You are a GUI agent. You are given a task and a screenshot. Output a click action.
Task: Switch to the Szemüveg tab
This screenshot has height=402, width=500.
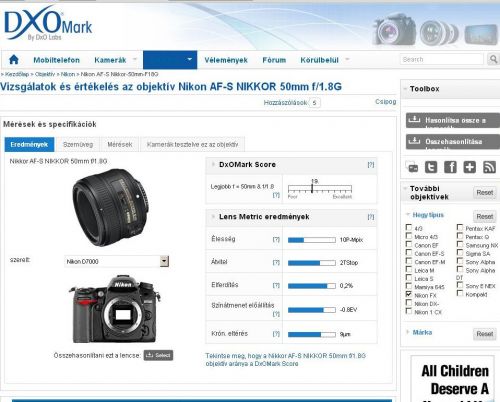pos(78,144)
